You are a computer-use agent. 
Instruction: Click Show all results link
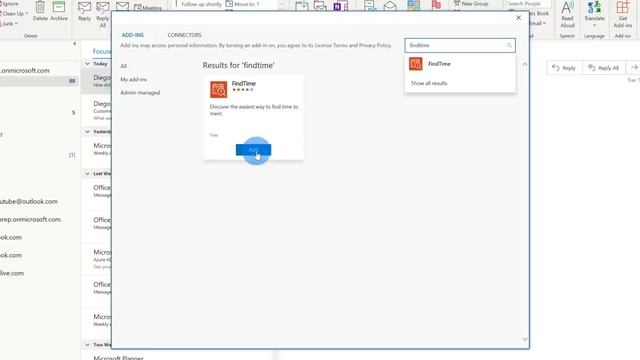[x=429, y=83]
